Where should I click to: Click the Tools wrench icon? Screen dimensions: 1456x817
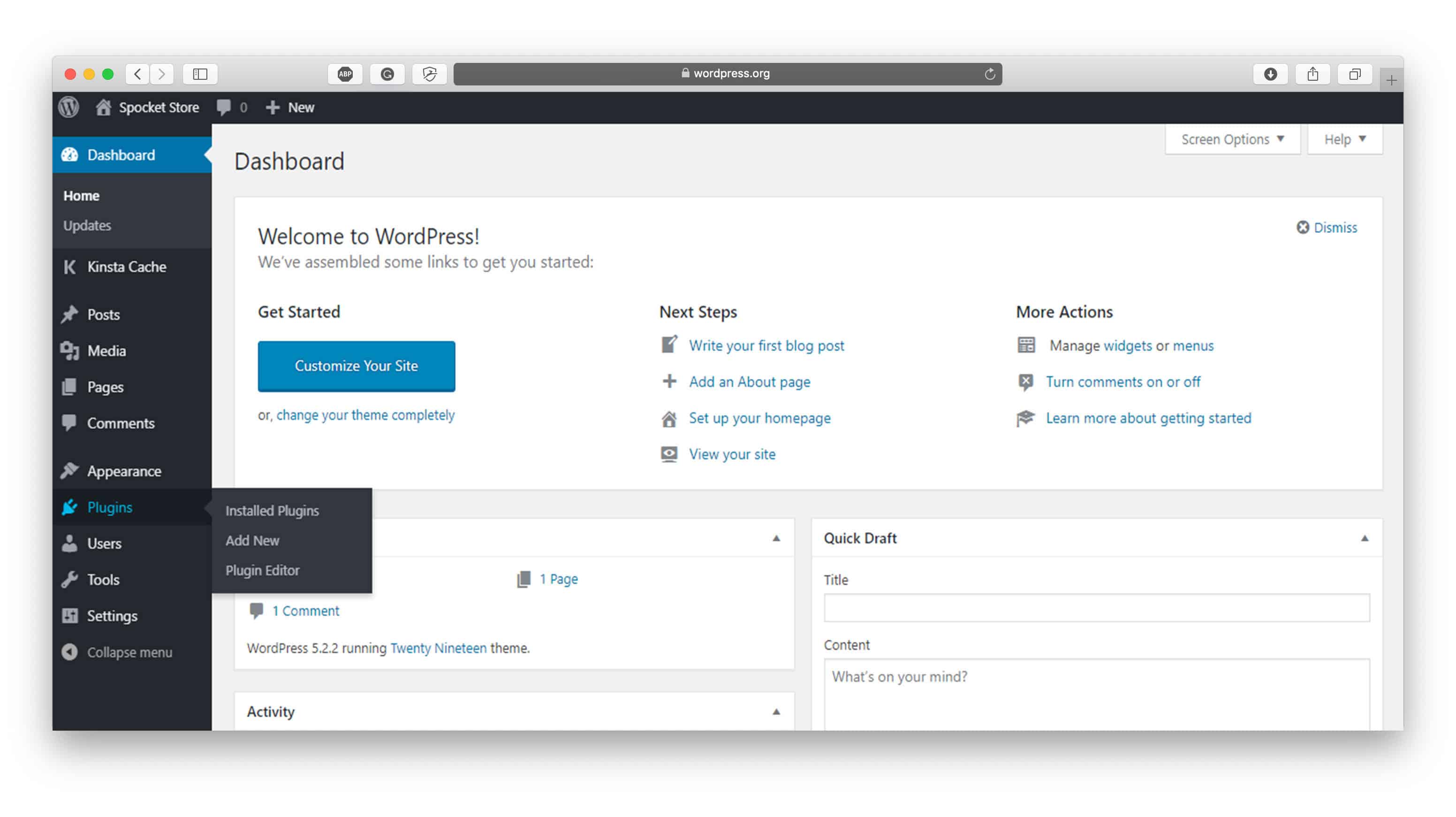pyautogui.click(x=69, y=580)
